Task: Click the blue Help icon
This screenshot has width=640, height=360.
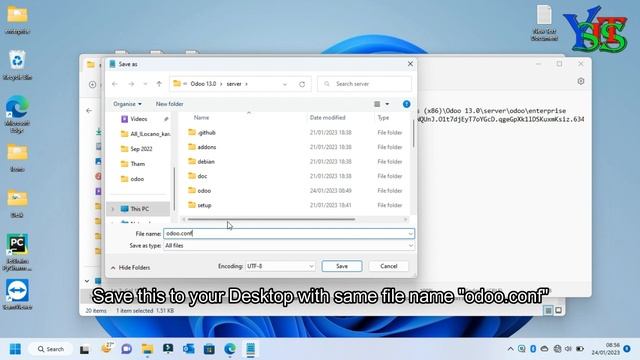Action: (x=407, y=104)
